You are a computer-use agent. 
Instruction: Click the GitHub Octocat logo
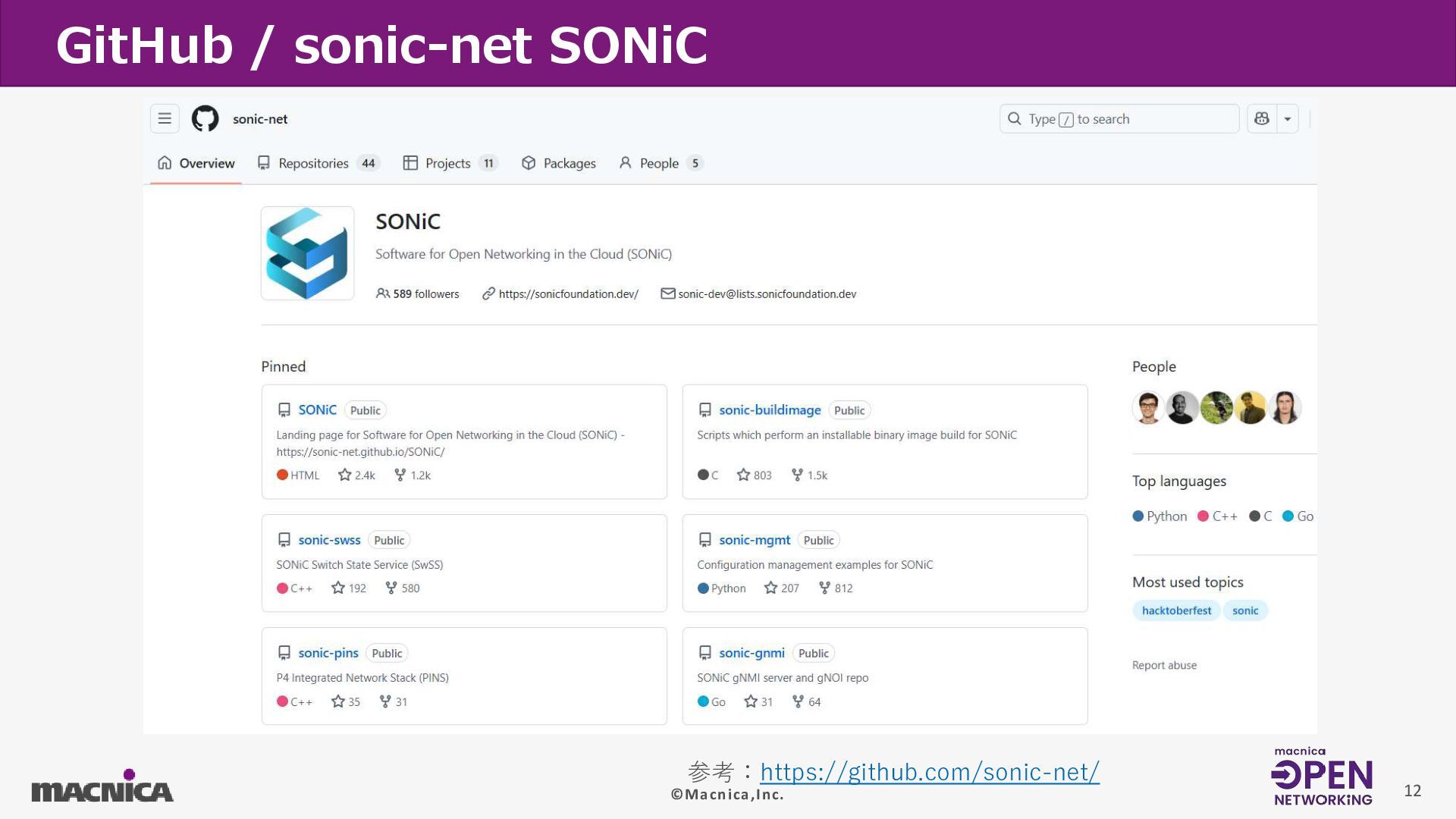[x=205, y=119]
